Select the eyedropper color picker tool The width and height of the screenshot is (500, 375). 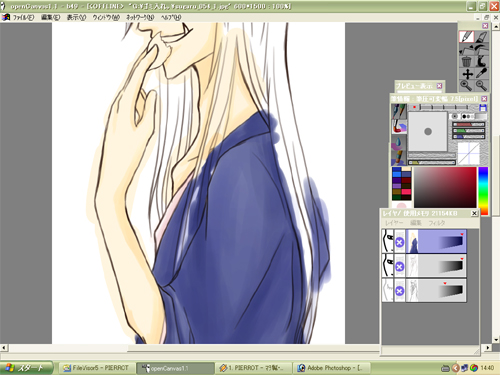click(x=481, y=74)
